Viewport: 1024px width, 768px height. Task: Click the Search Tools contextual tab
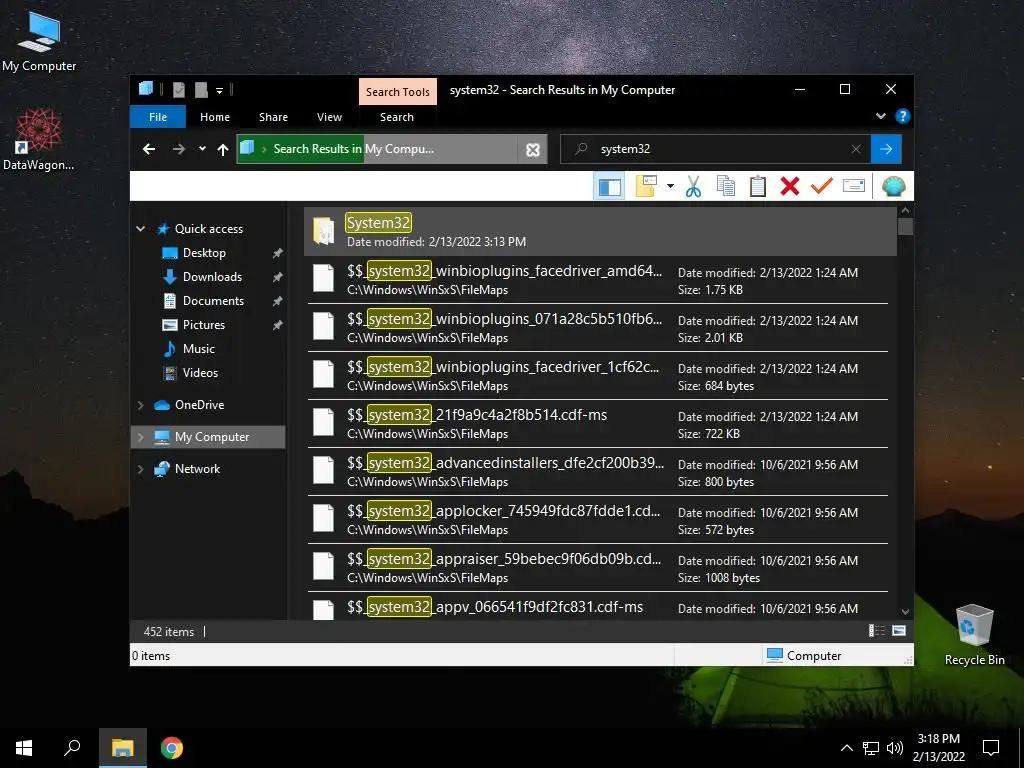pos(398,91)
